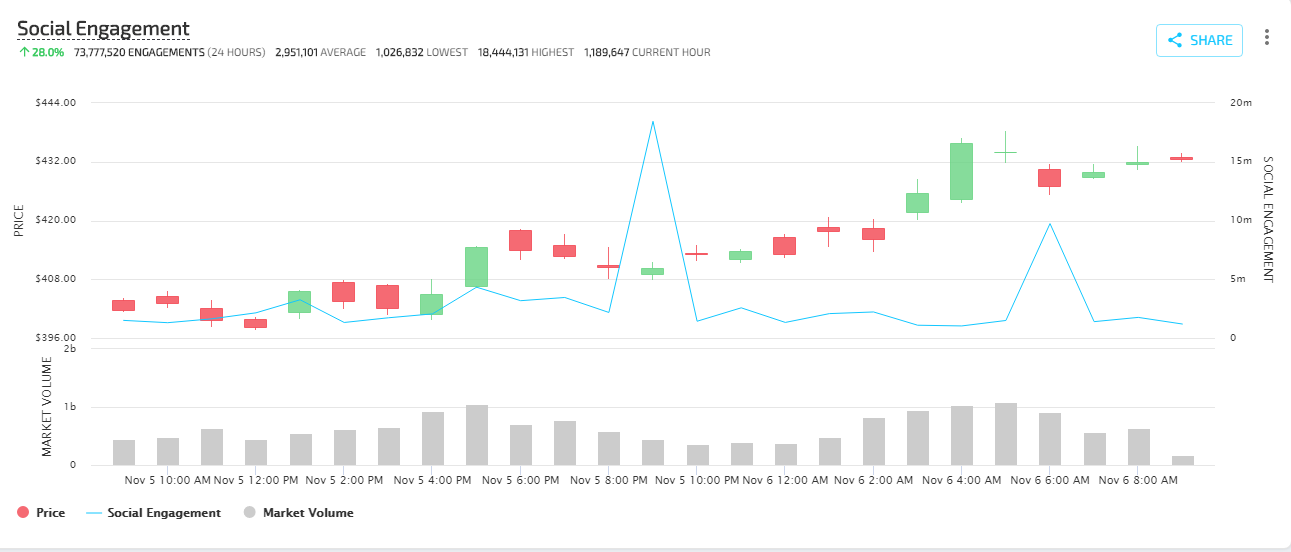
Task: Click the underlined Social Engagement title
Action: 103,29
